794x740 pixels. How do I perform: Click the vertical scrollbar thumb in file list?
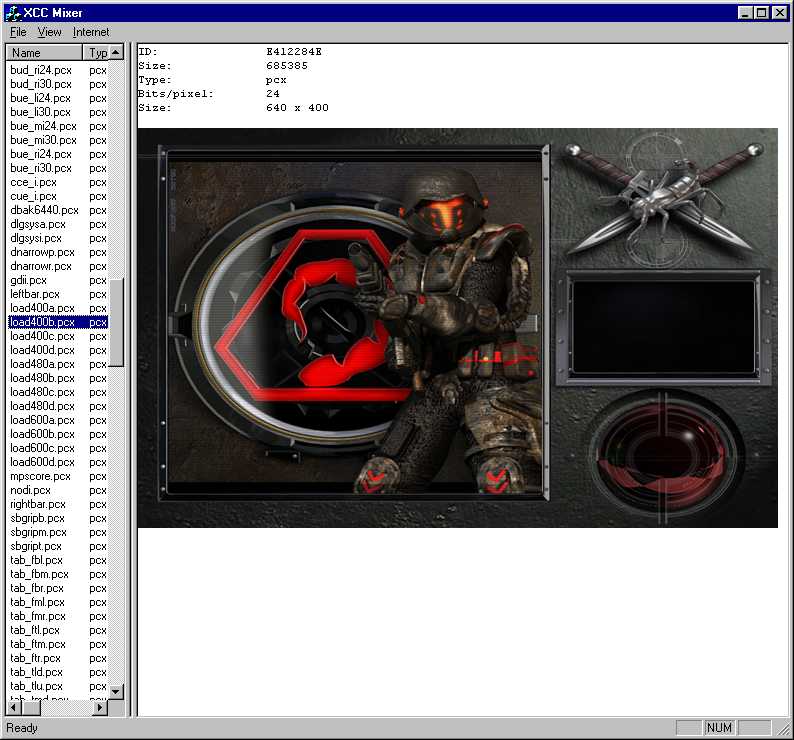pyautogui.click(x=116, y=322)
